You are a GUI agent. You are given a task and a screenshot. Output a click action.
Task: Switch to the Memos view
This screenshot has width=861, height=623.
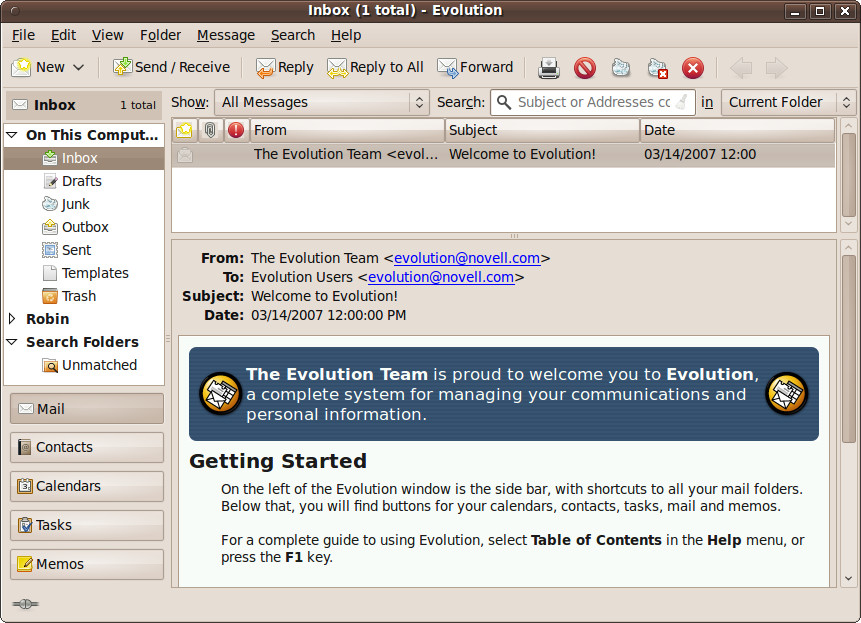click(x=86, y=564)
